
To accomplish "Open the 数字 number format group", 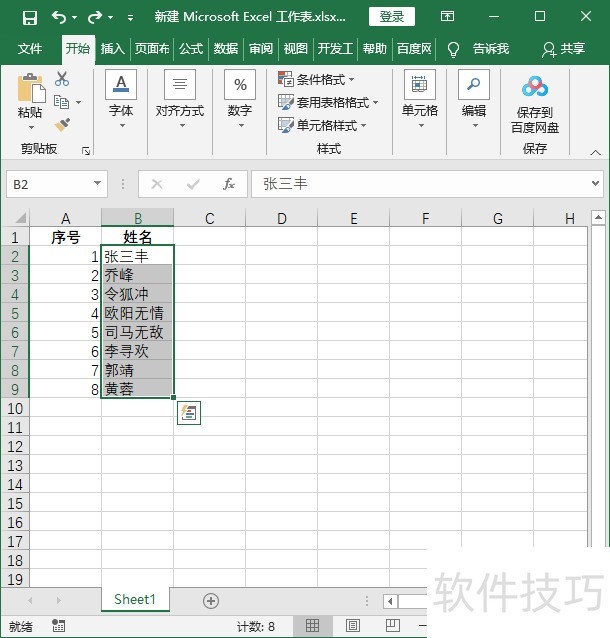I will [240, 99].
